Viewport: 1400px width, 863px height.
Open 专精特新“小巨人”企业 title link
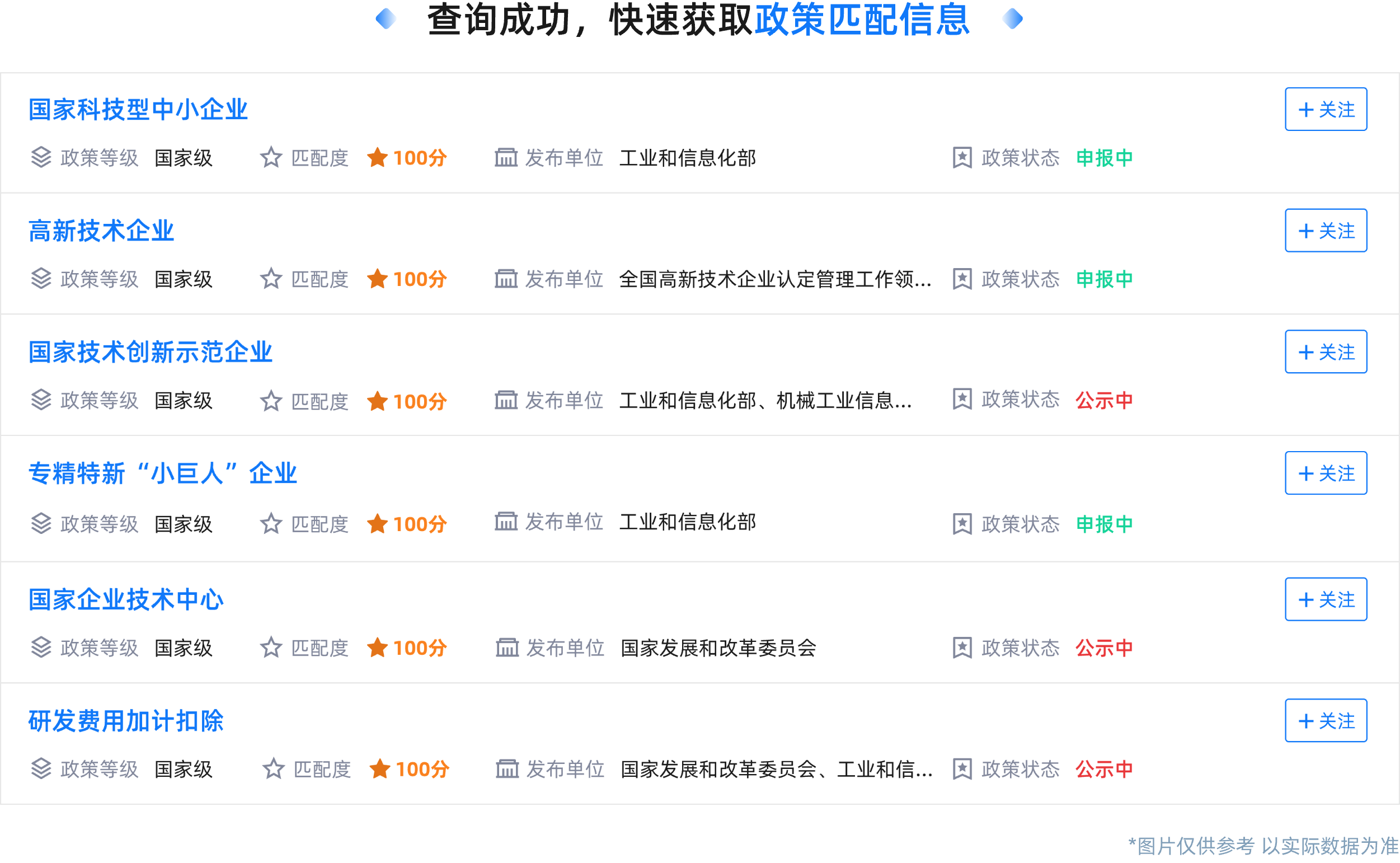[163, 473]
